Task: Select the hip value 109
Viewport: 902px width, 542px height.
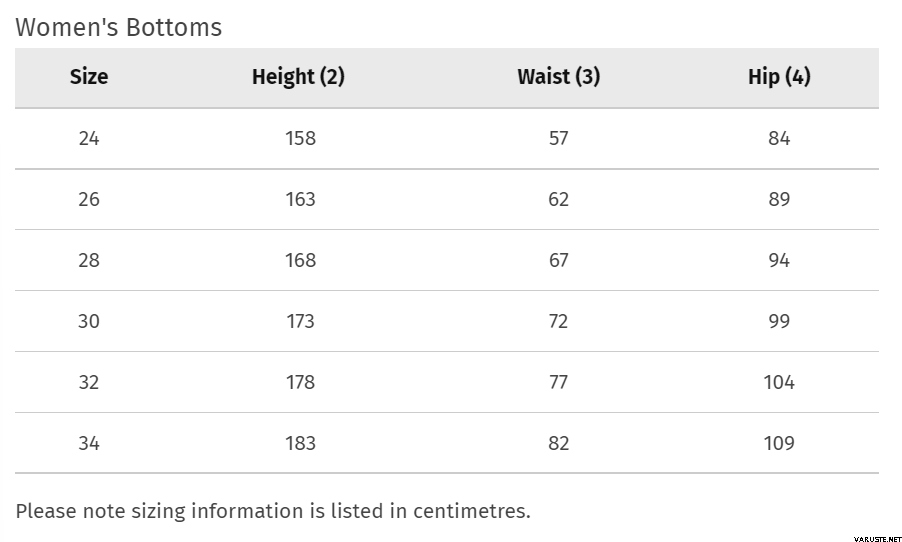Action: pos(779,443)
